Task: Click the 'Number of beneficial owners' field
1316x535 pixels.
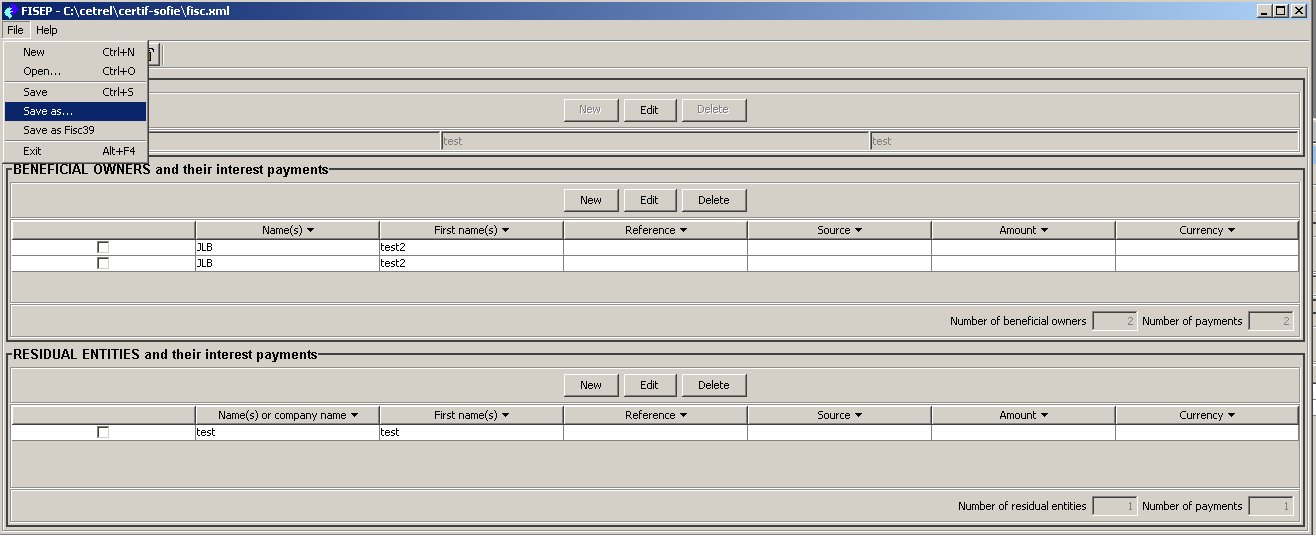Action: [1114, 321]
